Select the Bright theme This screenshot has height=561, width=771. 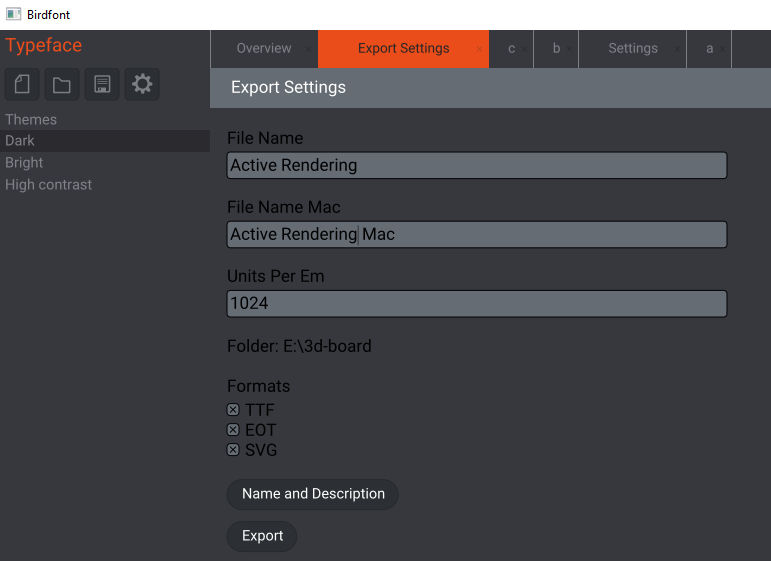(x=24, y=163)
